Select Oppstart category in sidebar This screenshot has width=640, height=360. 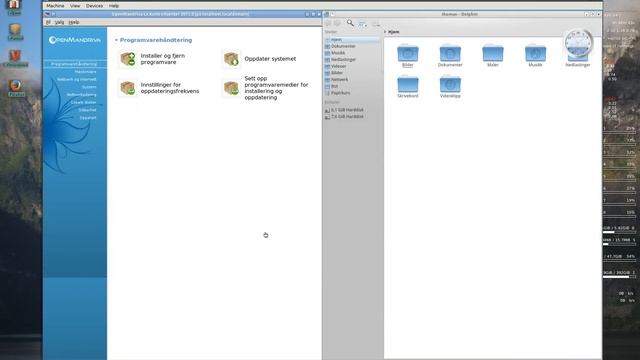[x=88, y=118]
